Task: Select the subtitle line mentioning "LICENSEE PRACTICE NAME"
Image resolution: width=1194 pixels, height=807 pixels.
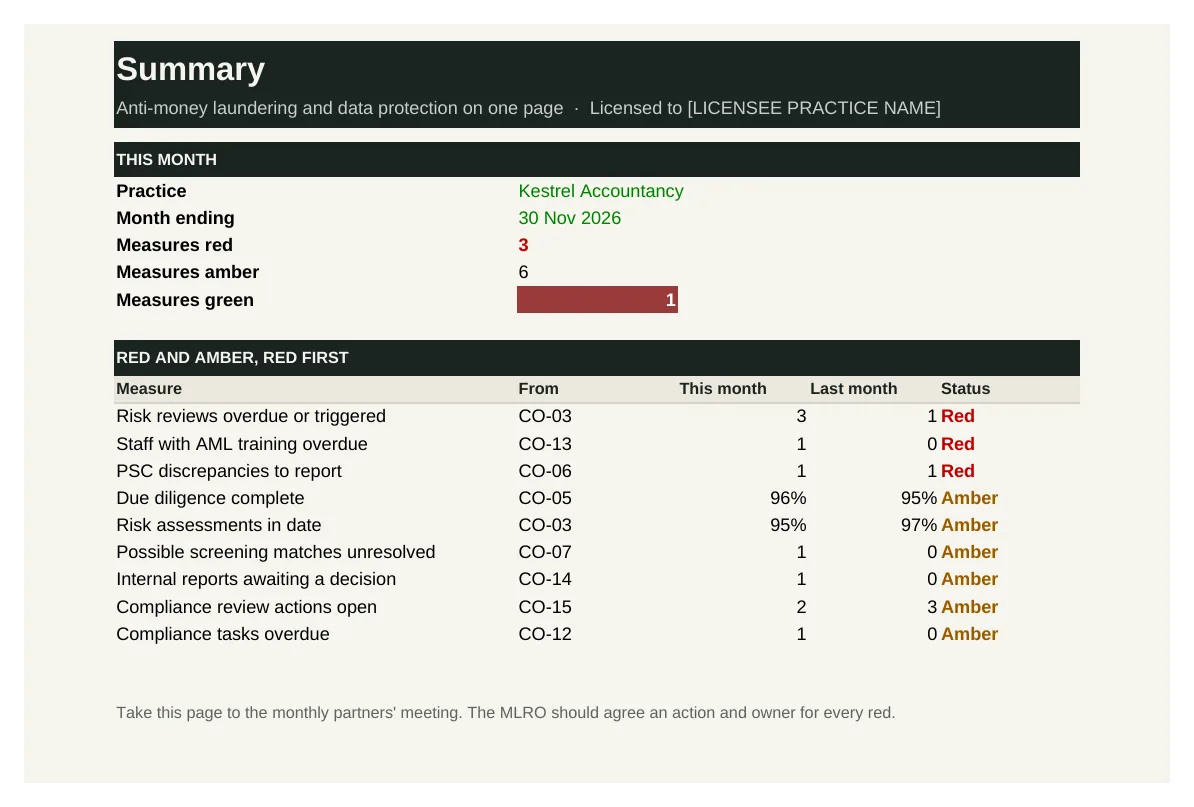Action: tap(528, 108)
